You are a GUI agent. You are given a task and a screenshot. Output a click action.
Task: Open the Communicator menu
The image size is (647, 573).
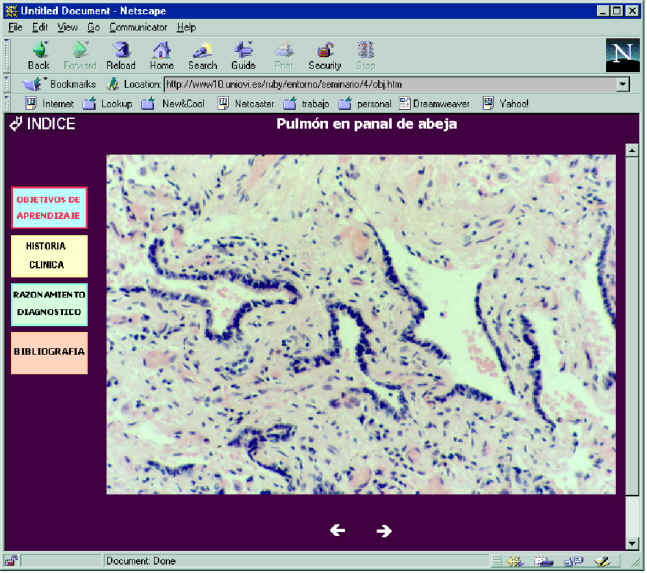coord(138,27)
